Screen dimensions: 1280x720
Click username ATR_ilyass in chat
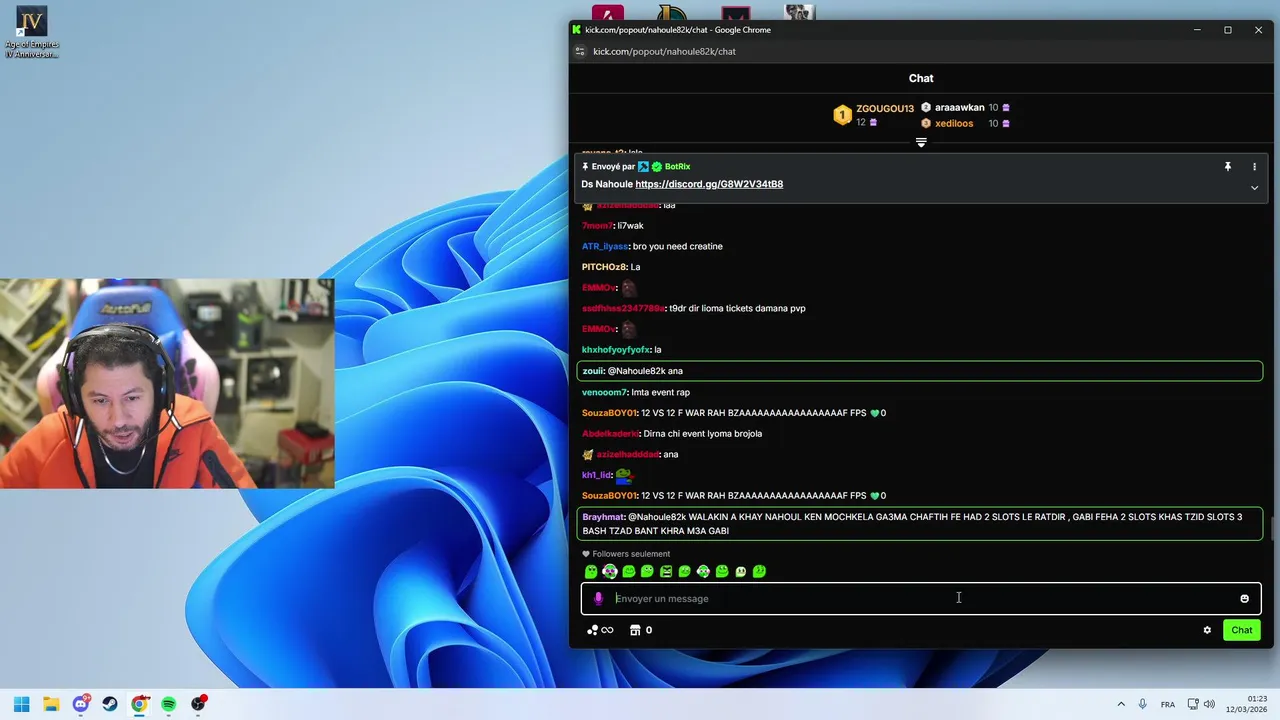point(605,246)
